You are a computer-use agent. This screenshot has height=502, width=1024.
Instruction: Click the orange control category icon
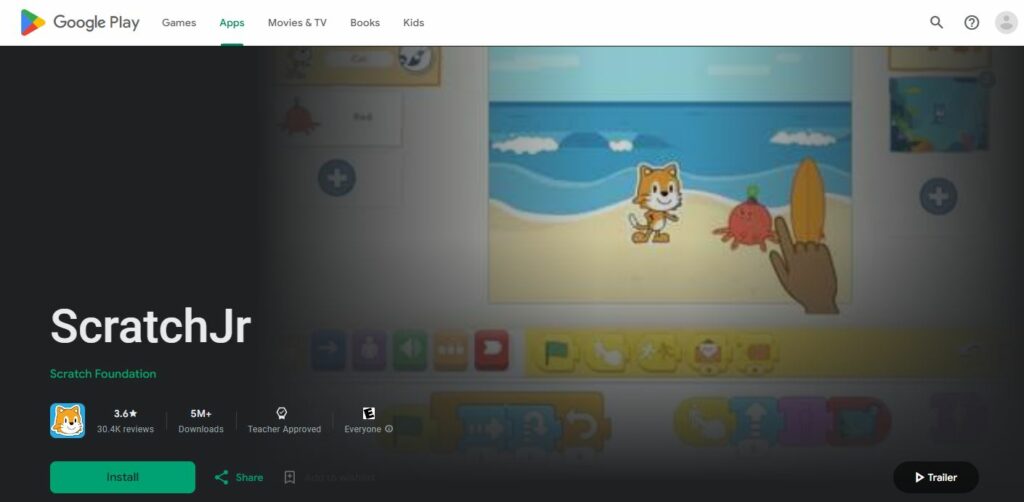pyautogui.click(x=451, y=351)
